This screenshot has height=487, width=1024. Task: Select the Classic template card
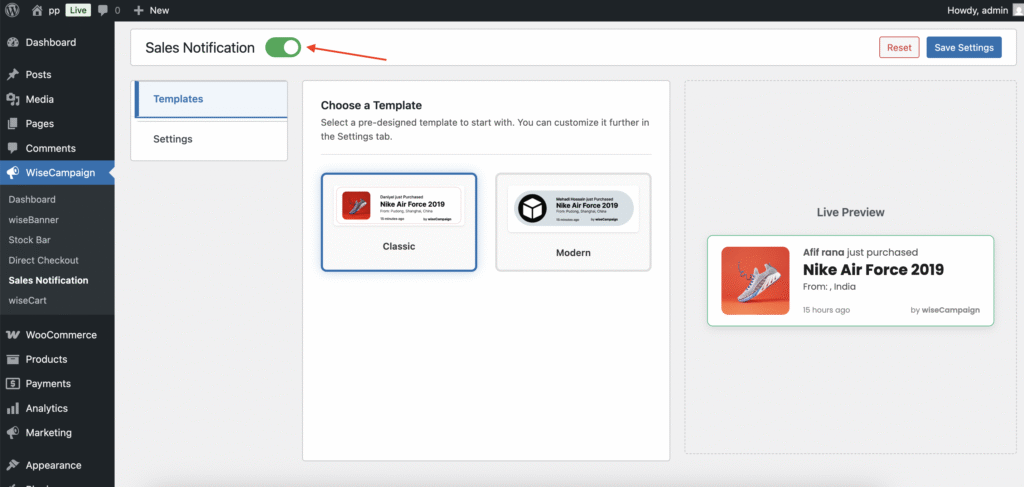click(399, 222)
